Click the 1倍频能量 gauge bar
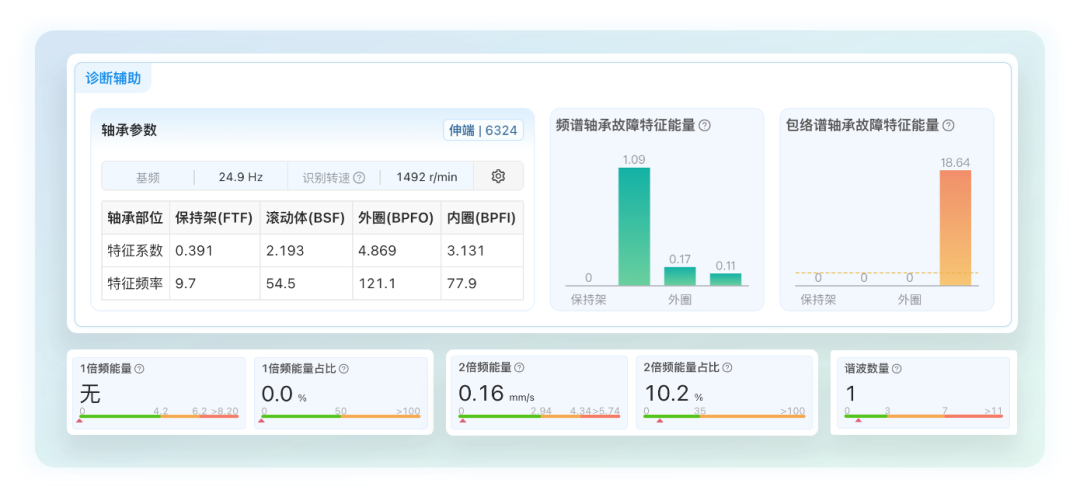Image resolution: width=1080 pixels, height=497 pixels. (159, 416)
